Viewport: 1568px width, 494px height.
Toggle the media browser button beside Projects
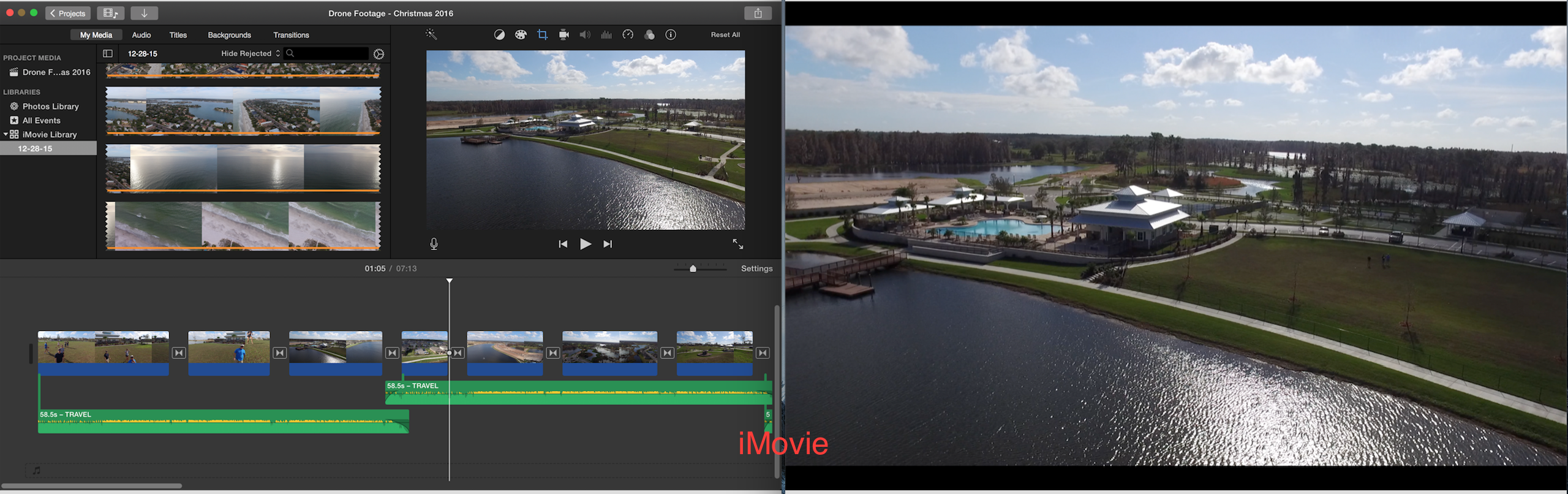pos(111,13)
